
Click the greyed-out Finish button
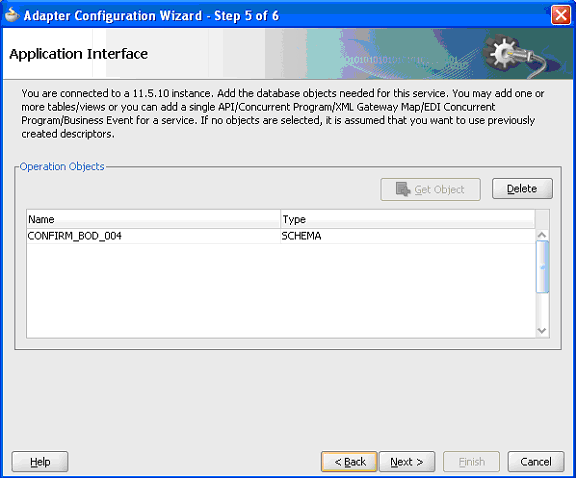[x=471, y=461]
